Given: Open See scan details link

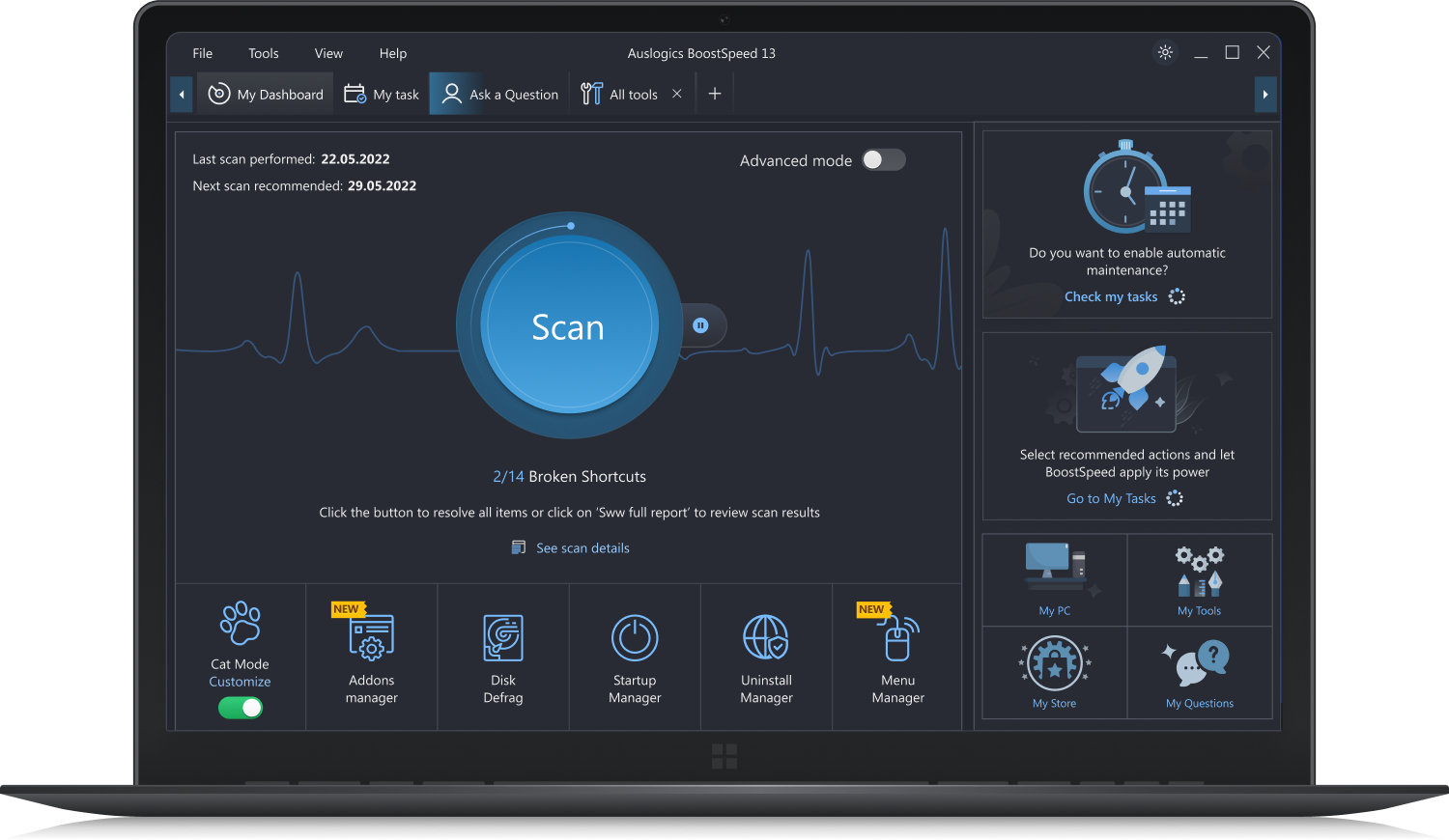Looking at the screenshot, I should [582, 548].
